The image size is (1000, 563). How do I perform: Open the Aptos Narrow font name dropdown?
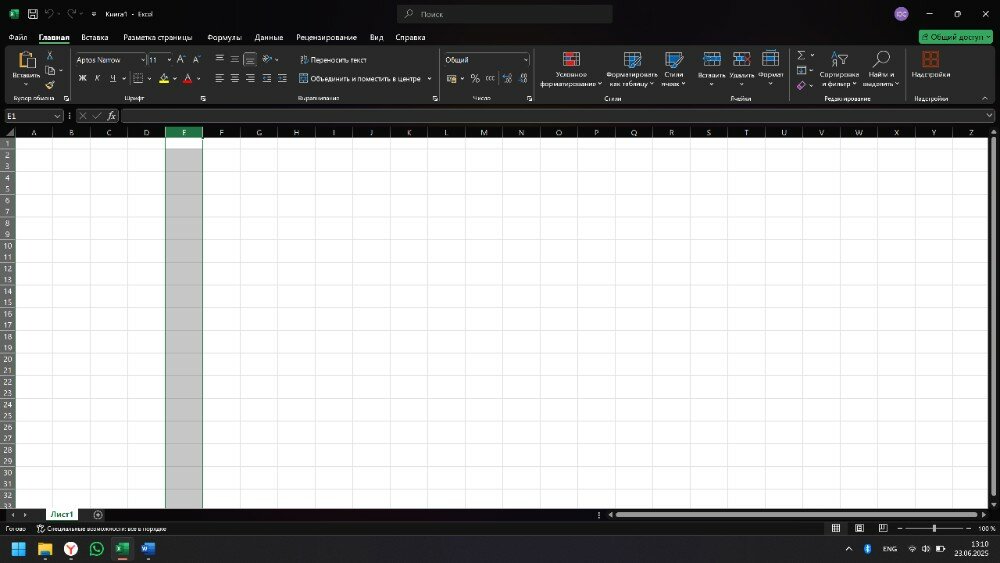[x=143, y=60]
